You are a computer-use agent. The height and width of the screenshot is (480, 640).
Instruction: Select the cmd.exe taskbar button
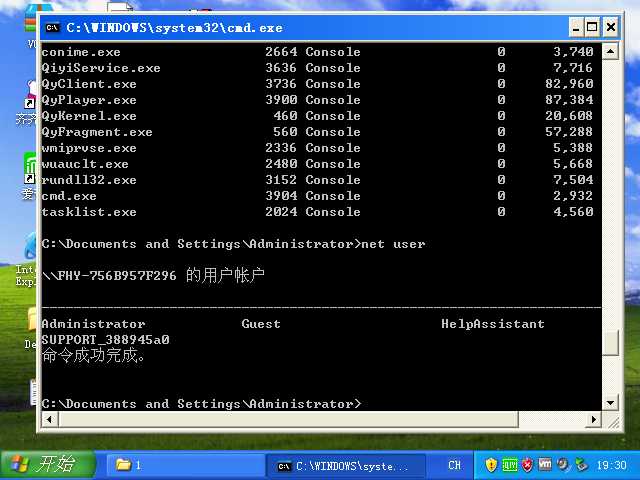(346, 466)
